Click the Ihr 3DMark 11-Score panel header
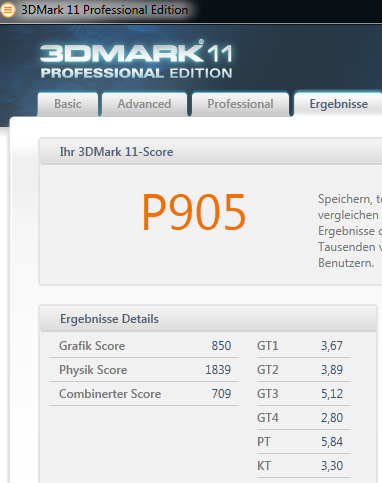The image size is (382, 483). (x=211, y=152)
